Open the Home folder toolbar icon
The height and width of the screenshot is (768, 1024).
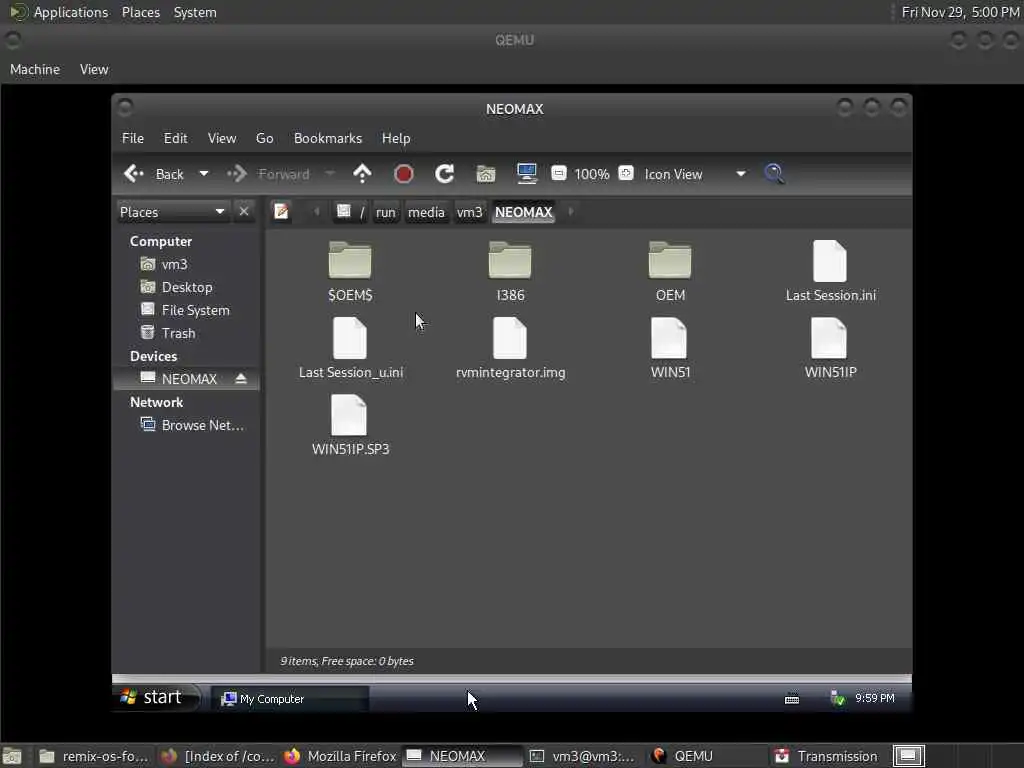(x=486, y=174)
